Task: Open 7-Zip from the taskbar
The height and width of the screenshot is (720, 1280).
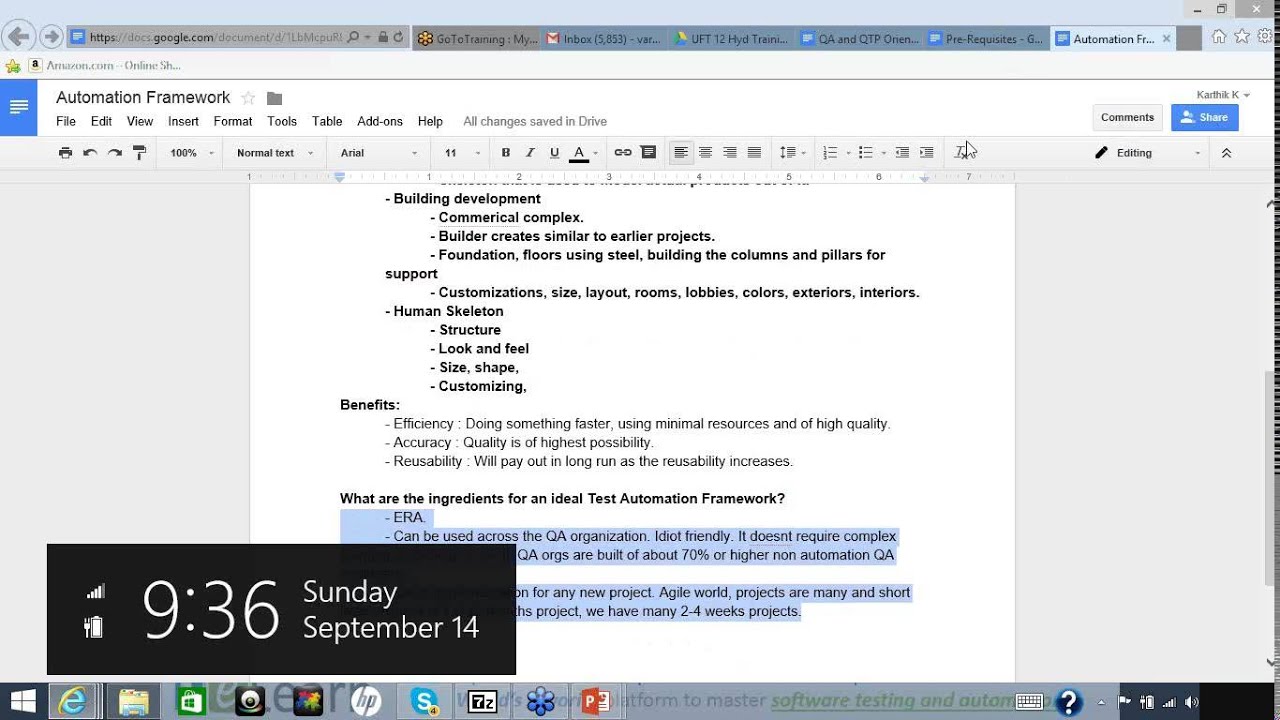Action: 483,702
